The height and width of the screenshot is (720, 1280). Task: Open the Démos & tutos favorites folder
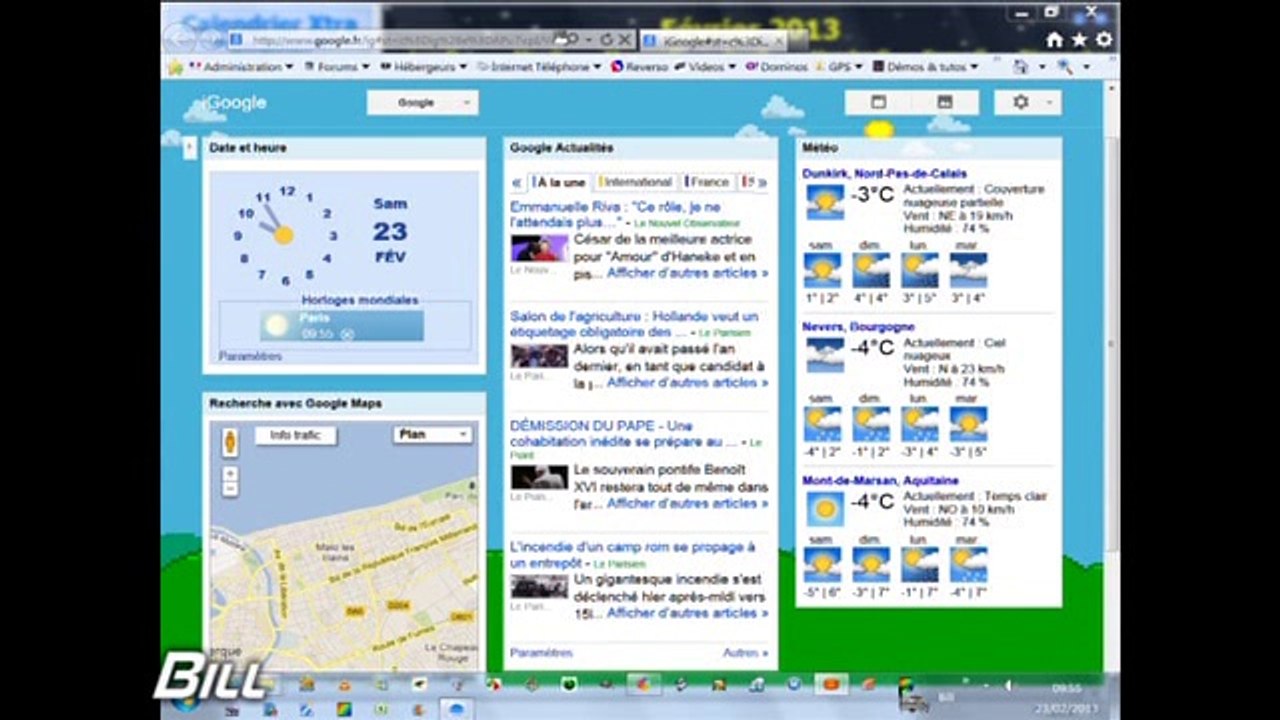coord(926,67)
